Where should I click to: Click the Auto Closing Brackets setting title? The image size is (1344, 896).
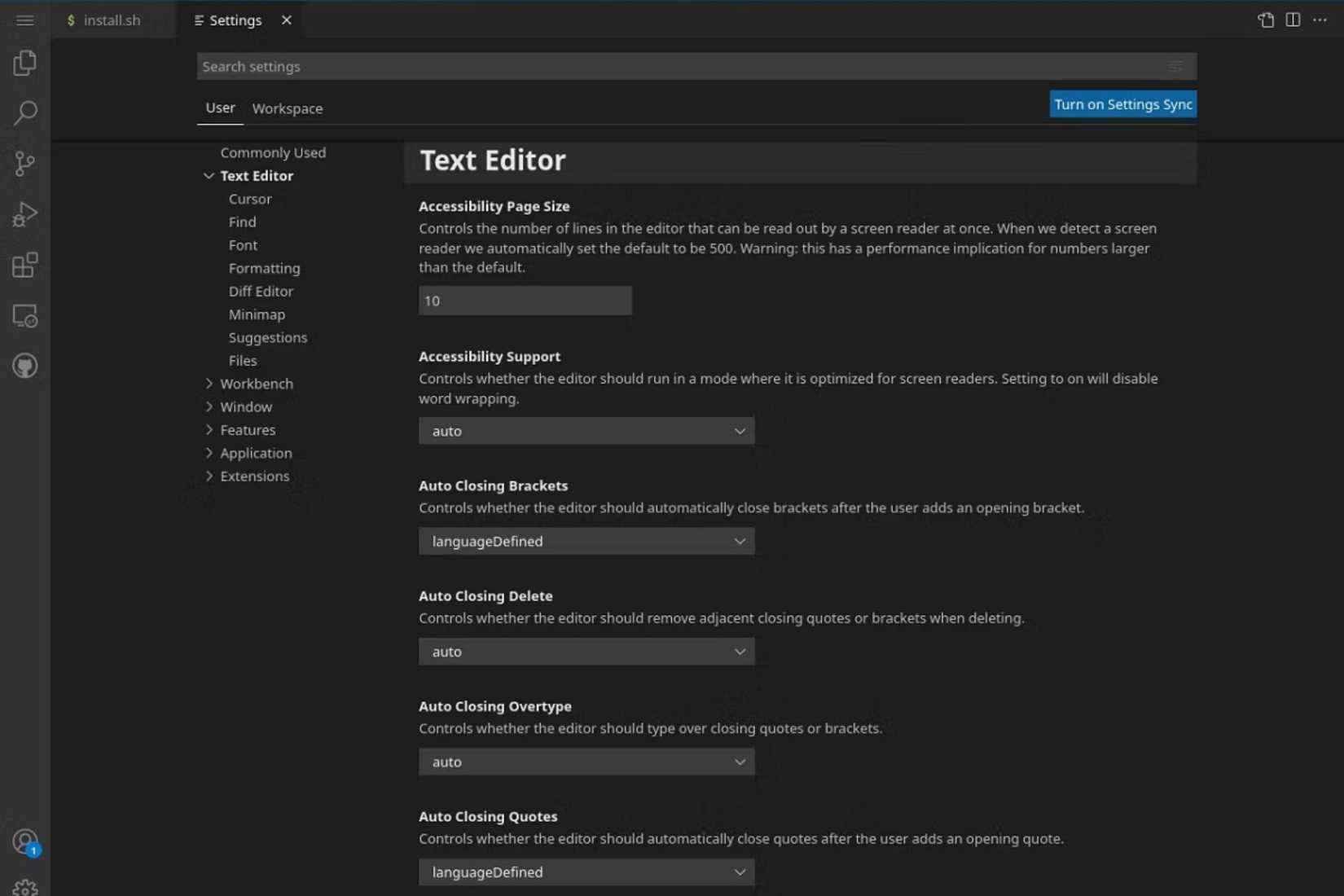[493, 485]
